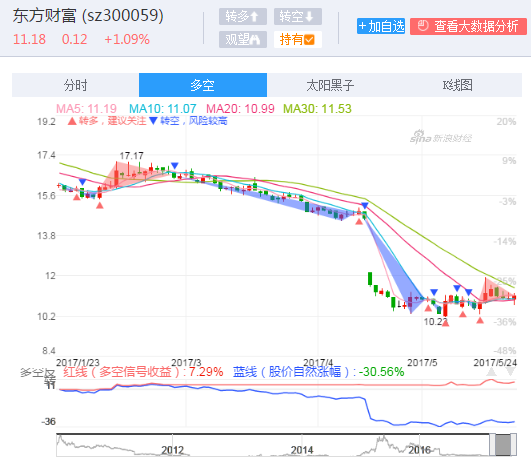Select the 转空 bearish signal button
The image size is (531, 470).
click(298, 17)
